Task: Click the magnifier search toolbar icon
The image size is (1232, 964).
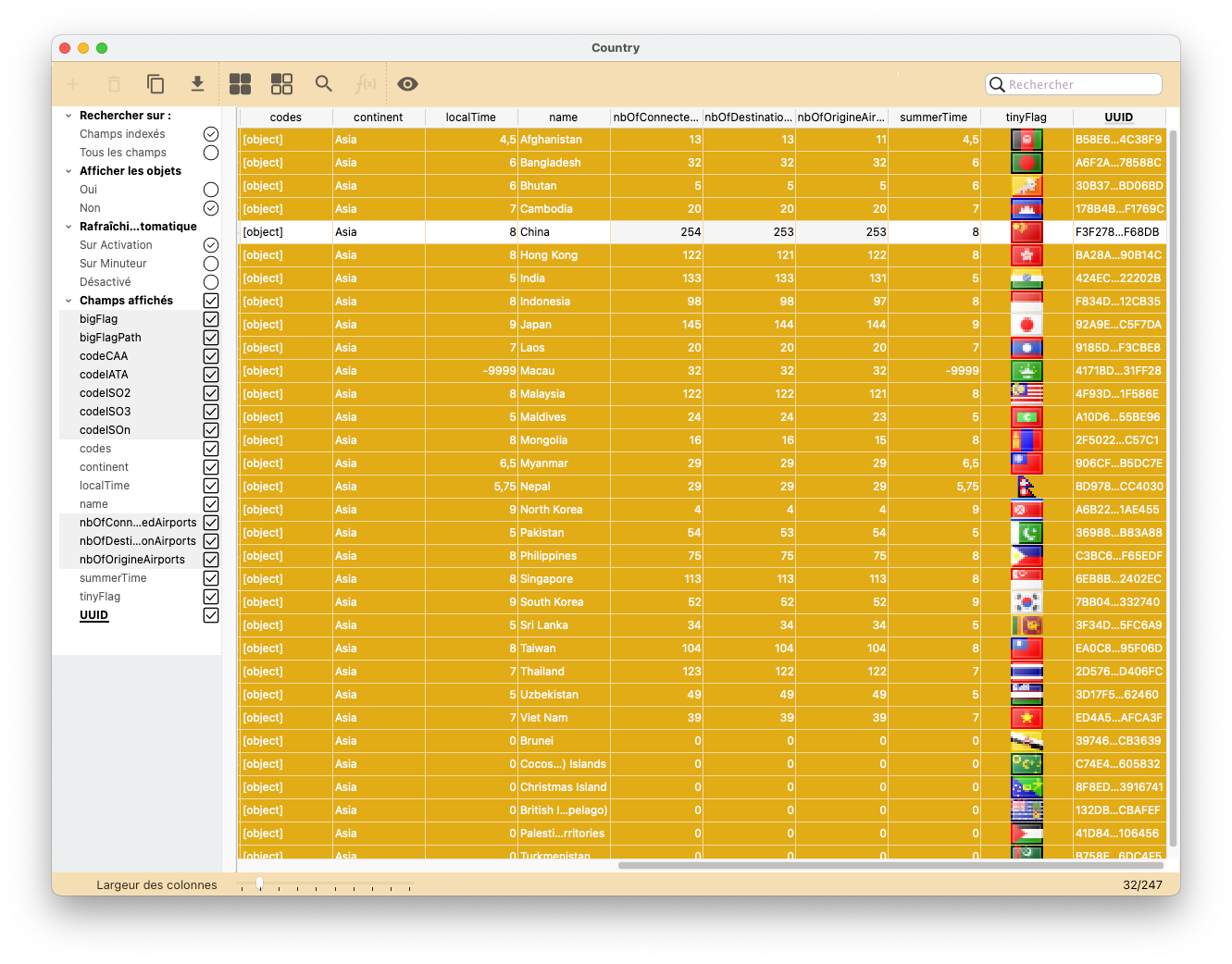Action: point(323,84)
